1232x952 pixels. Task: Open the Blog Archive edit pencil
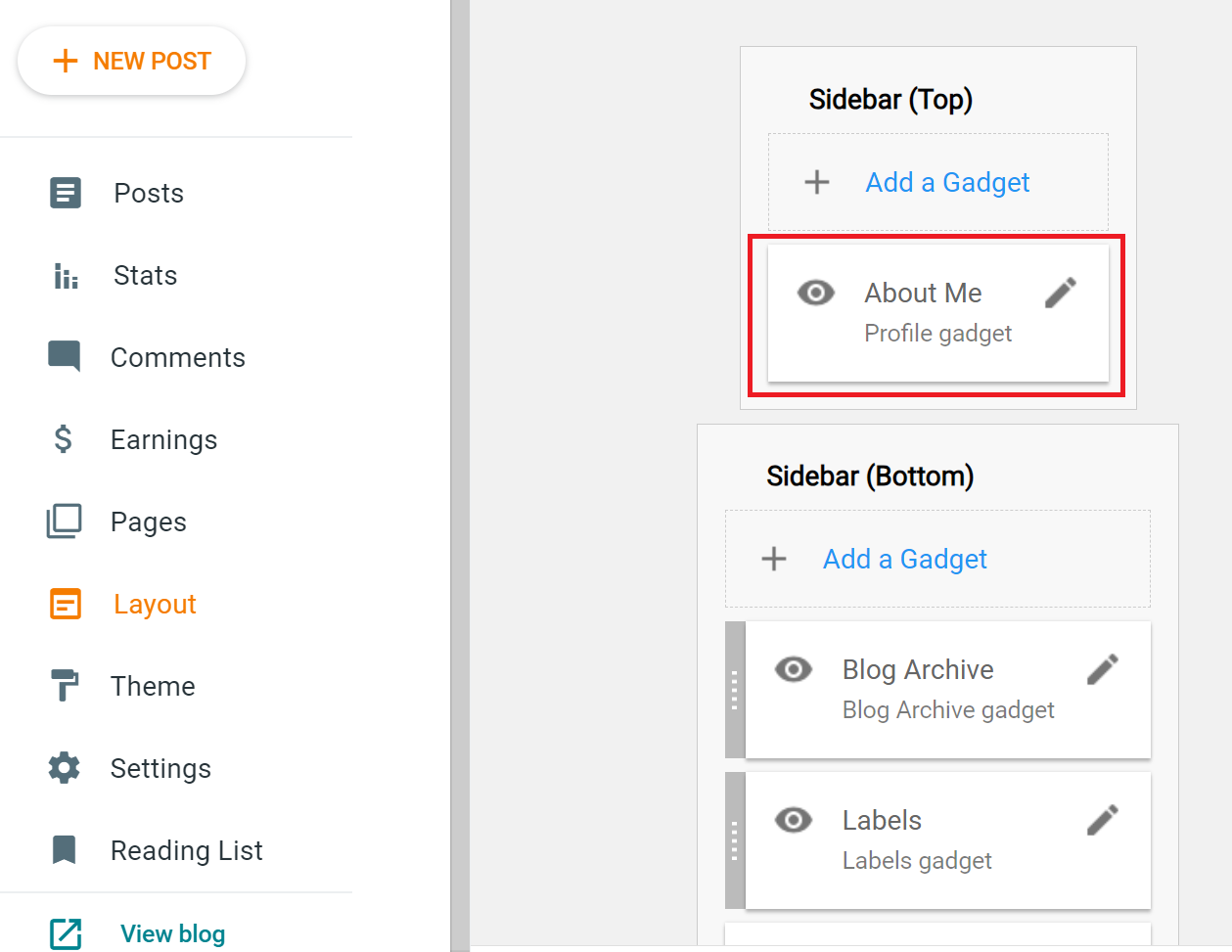[x=1102, y=669]
